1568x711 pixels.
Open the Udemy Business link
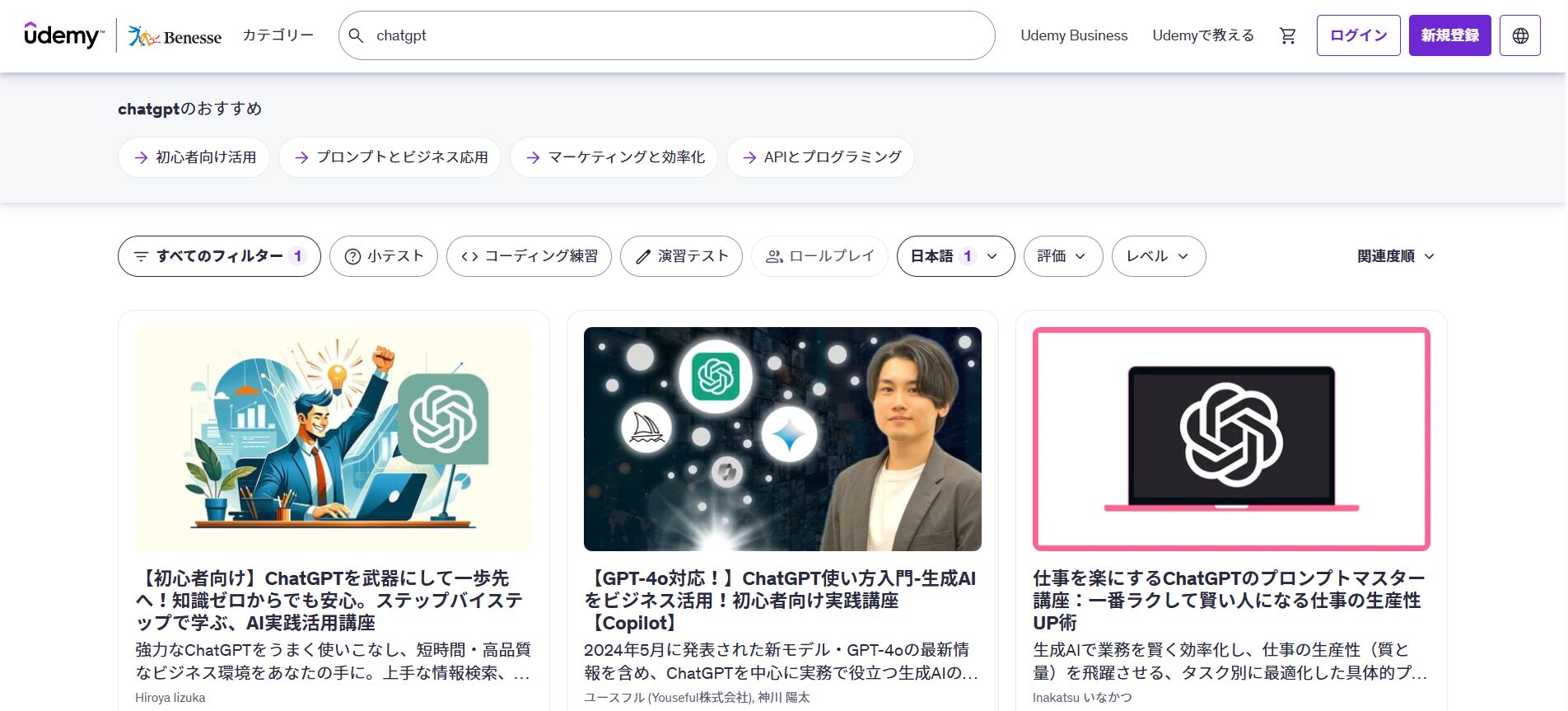(1074, 35)
